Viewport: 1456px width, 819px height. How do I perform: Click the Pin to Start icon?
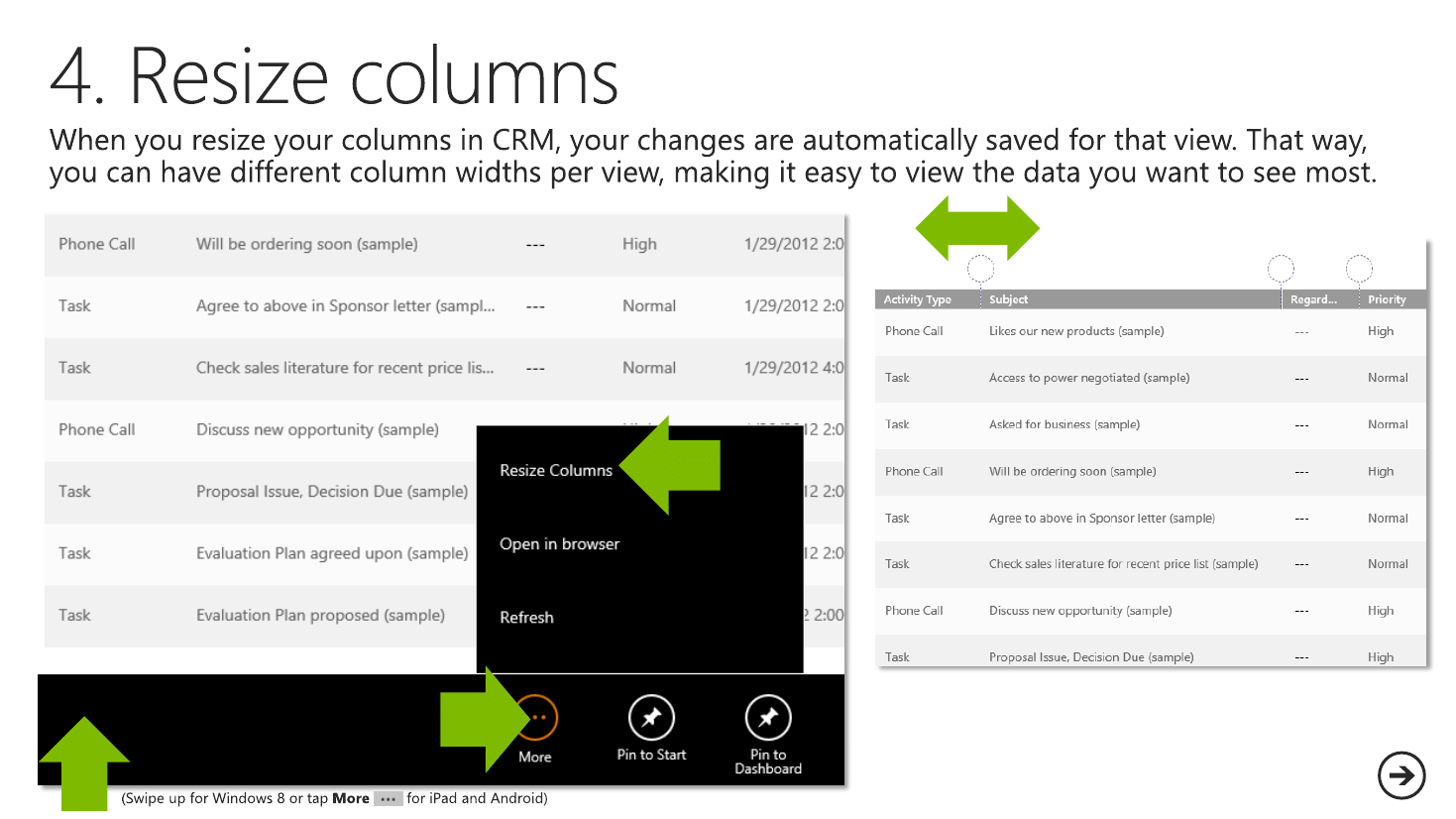pyautogui.click(x=651, y=718)
